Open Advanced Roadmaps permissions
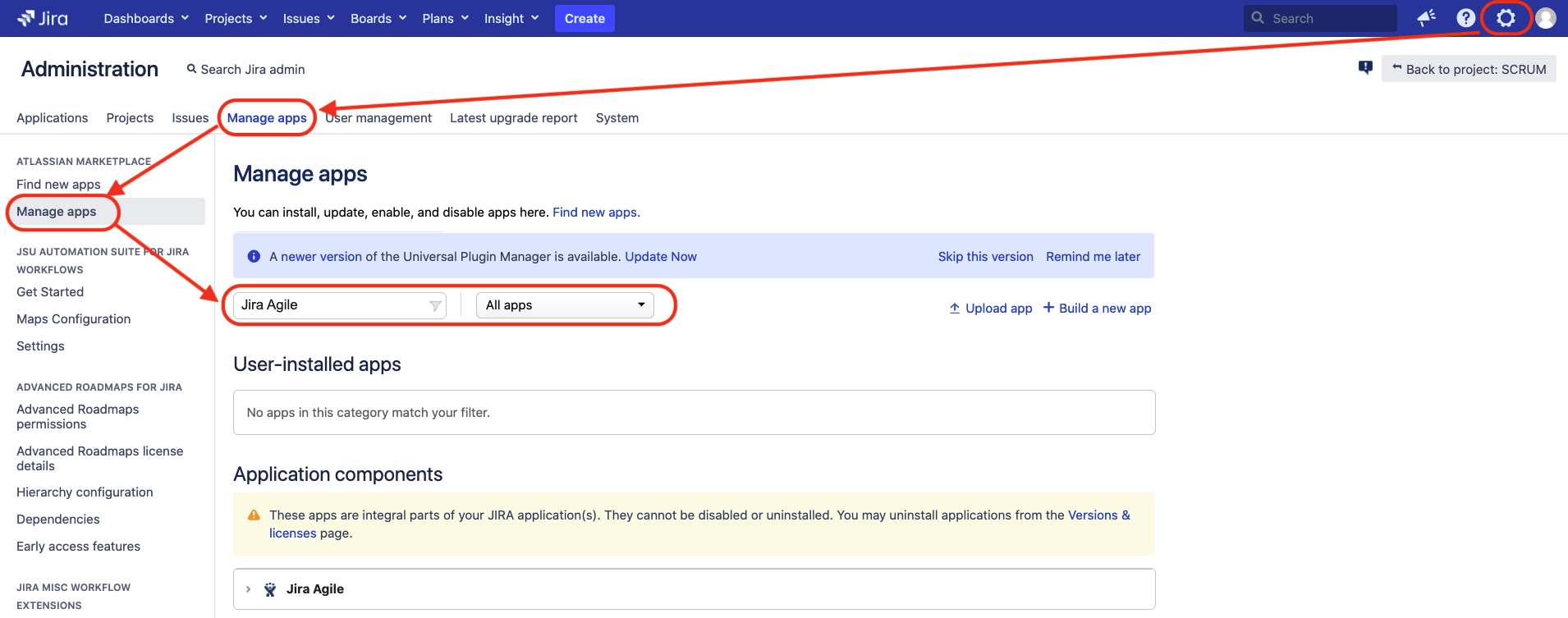The image size is (1568, 618). pyautogui.click(x=78, y=417)
